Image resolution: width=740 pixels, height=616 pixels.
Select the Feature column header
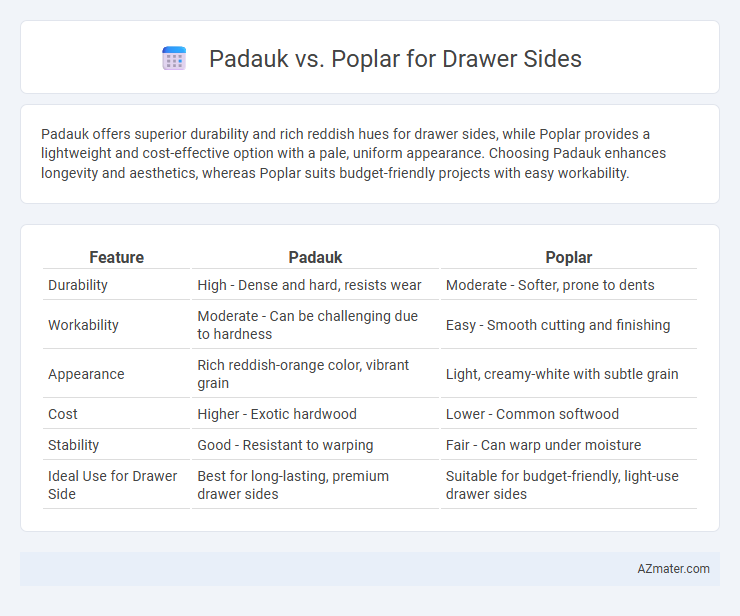point(117,257)
